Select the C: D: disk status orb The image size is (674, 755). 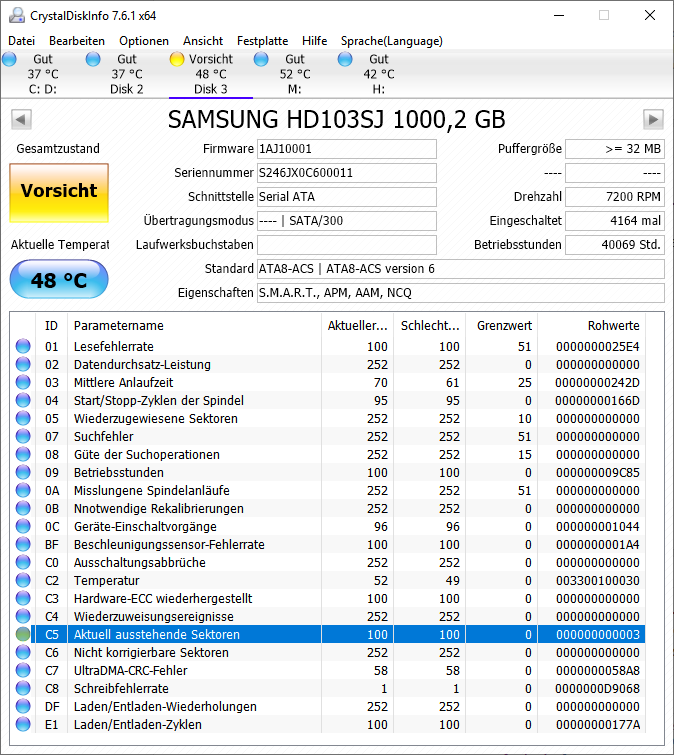(9, 59)
